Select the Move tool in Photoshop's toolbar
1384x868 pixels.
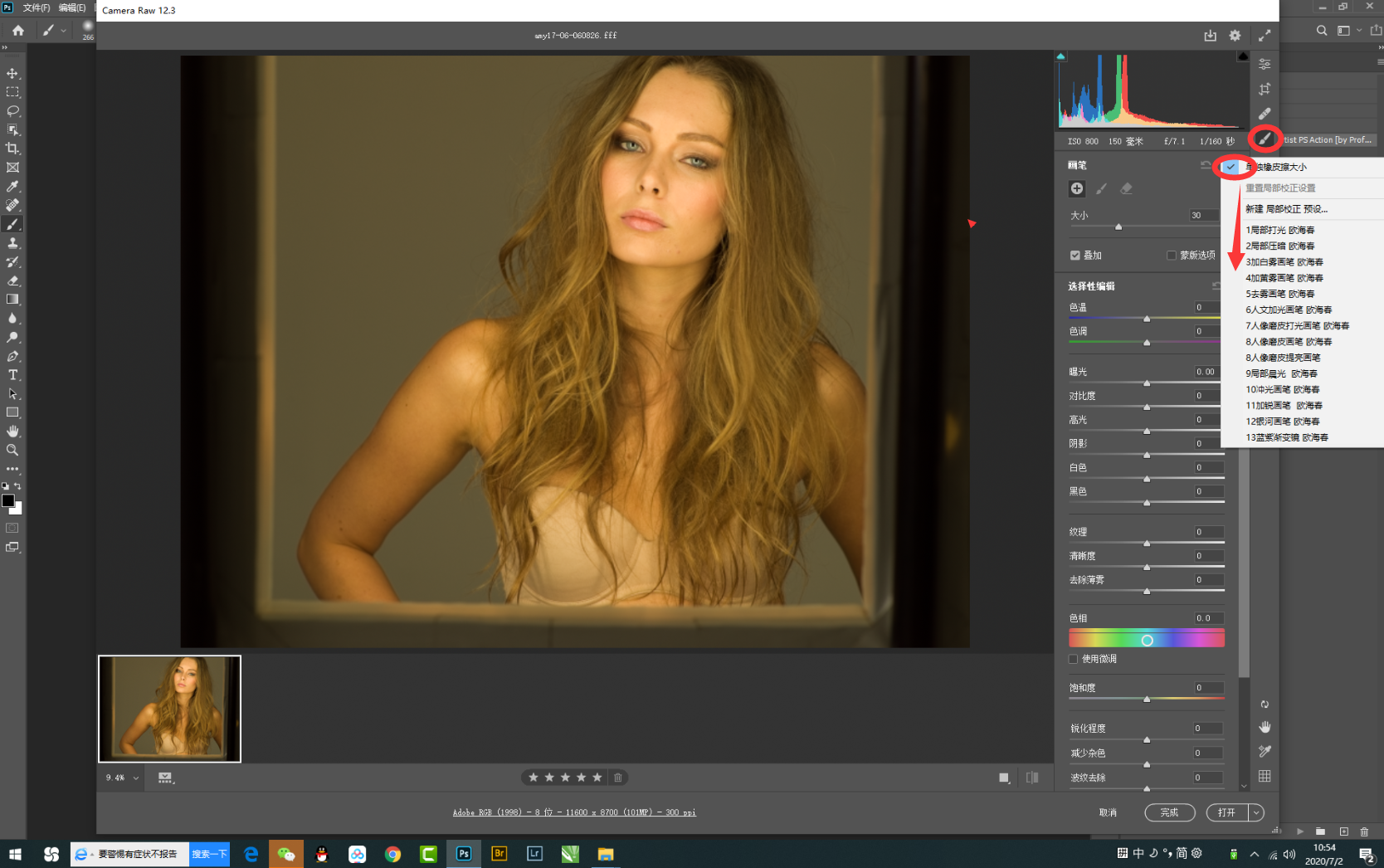click(x=12, y=73)
